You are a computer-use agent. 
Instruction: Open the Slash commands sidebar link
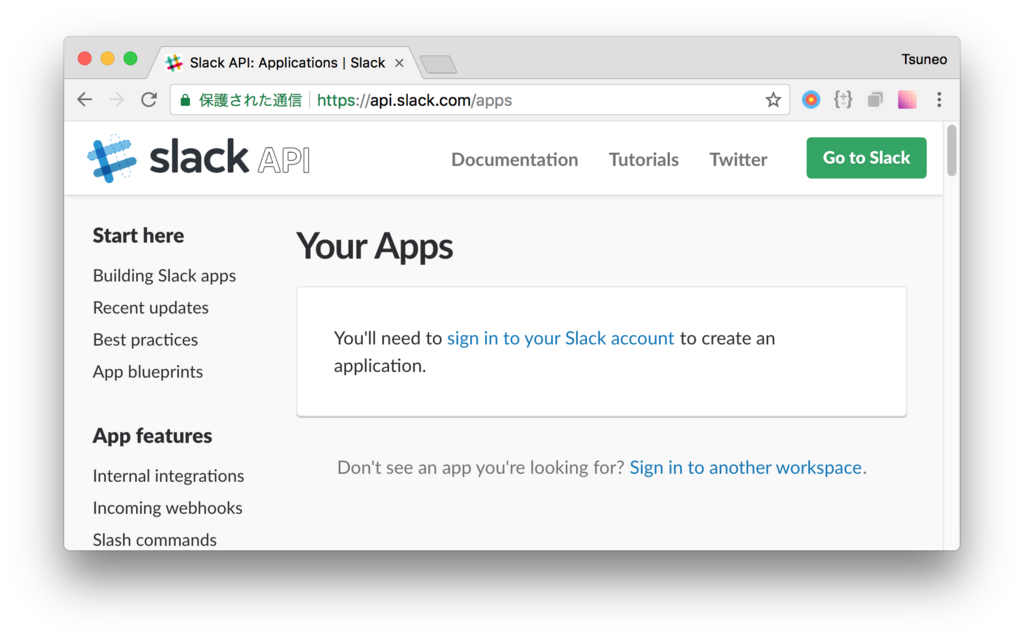[x=155, y=540]
